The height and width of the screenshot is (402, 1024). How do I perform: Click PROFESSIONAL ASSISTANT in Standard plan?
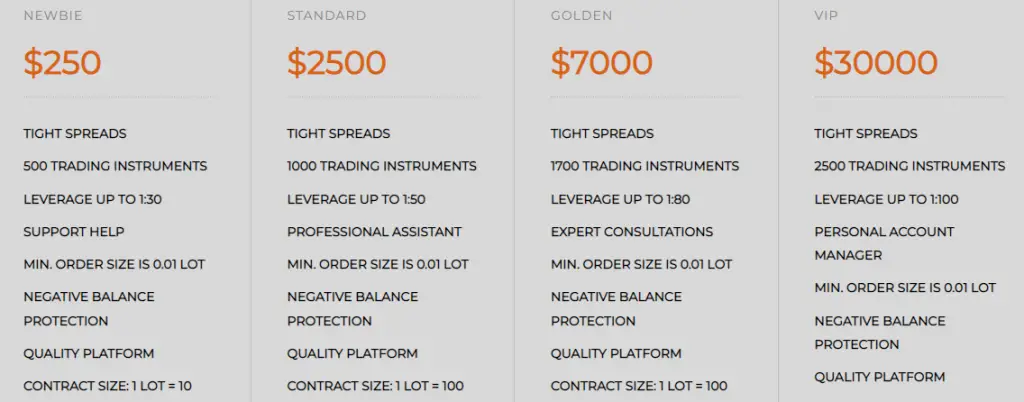coord(374,232)
